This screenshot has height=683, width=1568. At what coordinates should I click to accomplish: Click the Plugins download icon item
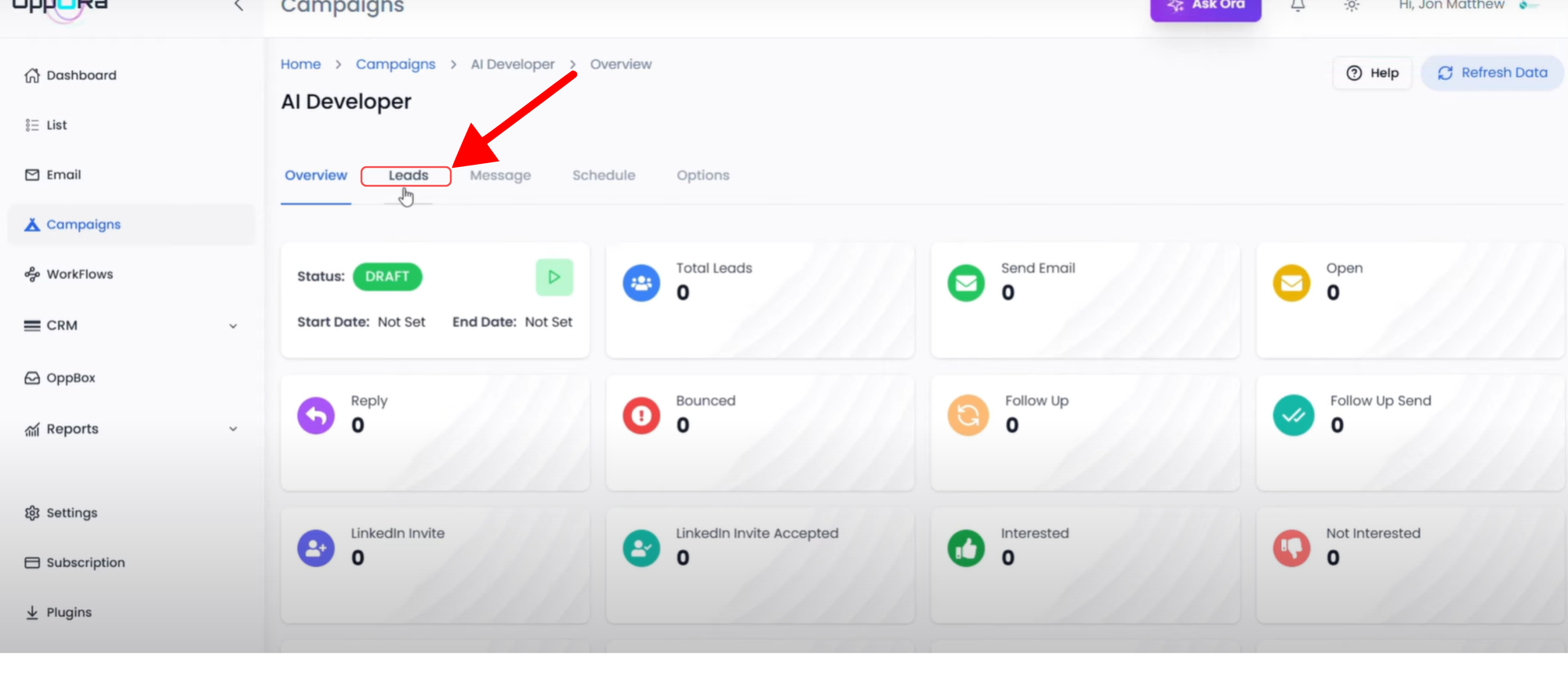(x=68, y=612)
